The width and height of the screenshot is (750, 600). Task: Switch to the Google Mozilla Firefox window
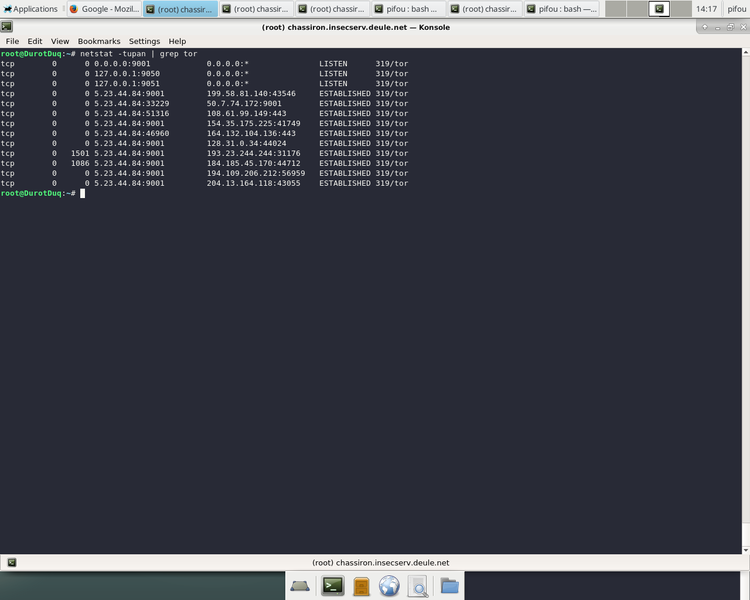click(104, 9)
